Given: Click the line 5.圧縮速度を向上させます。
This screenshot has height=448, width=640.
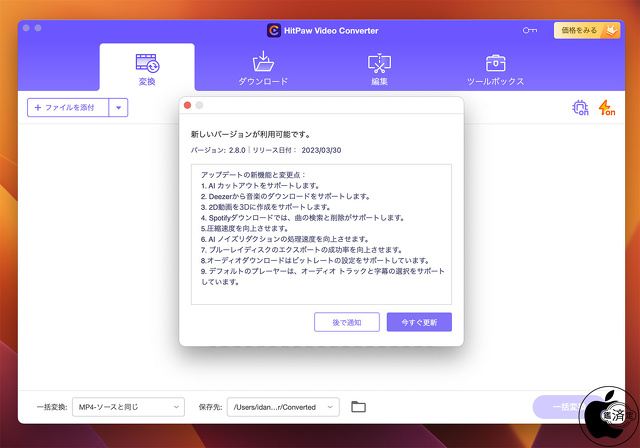Looking at the screenshot, I should coord(245,228).
